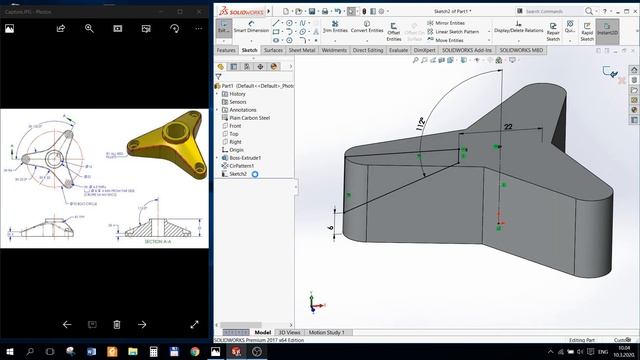Click Move Entities
The image size is (640, 360).
pos(445,40)
